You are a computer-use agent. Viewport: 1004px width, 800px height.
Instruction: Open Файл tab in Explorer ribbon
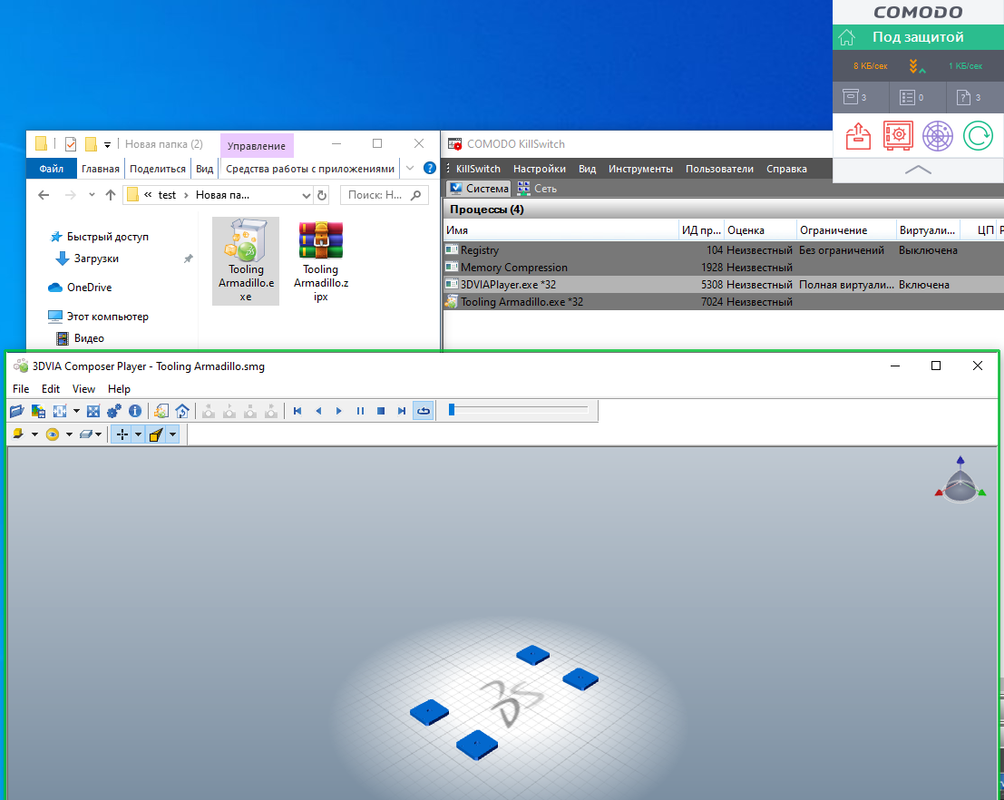[x=51, y=168]
